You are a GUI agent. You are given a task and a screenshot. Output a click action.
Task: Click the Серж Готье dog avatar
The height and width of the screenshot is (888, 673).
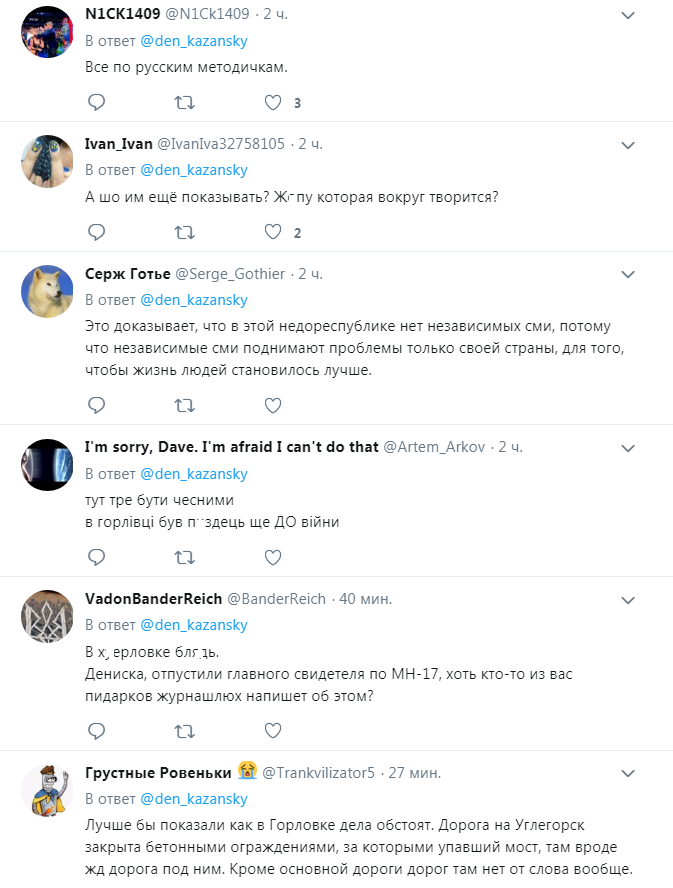pos(46,290)
